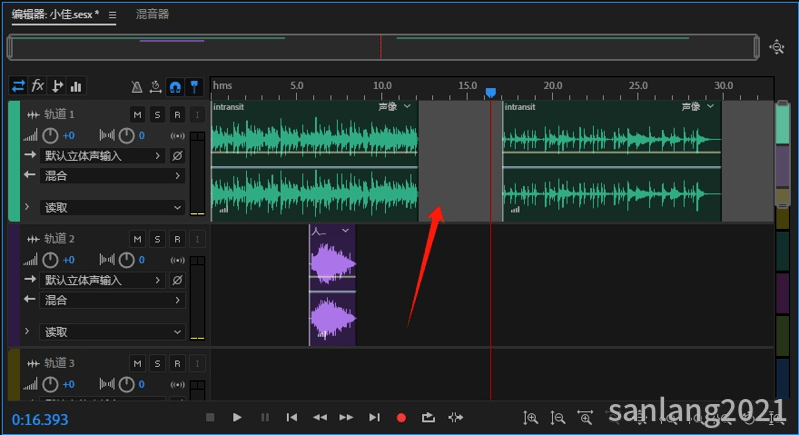Expand 轨道 2 automation lanes arrow
This screenshot has height=435, width=799.
point(27,331)
